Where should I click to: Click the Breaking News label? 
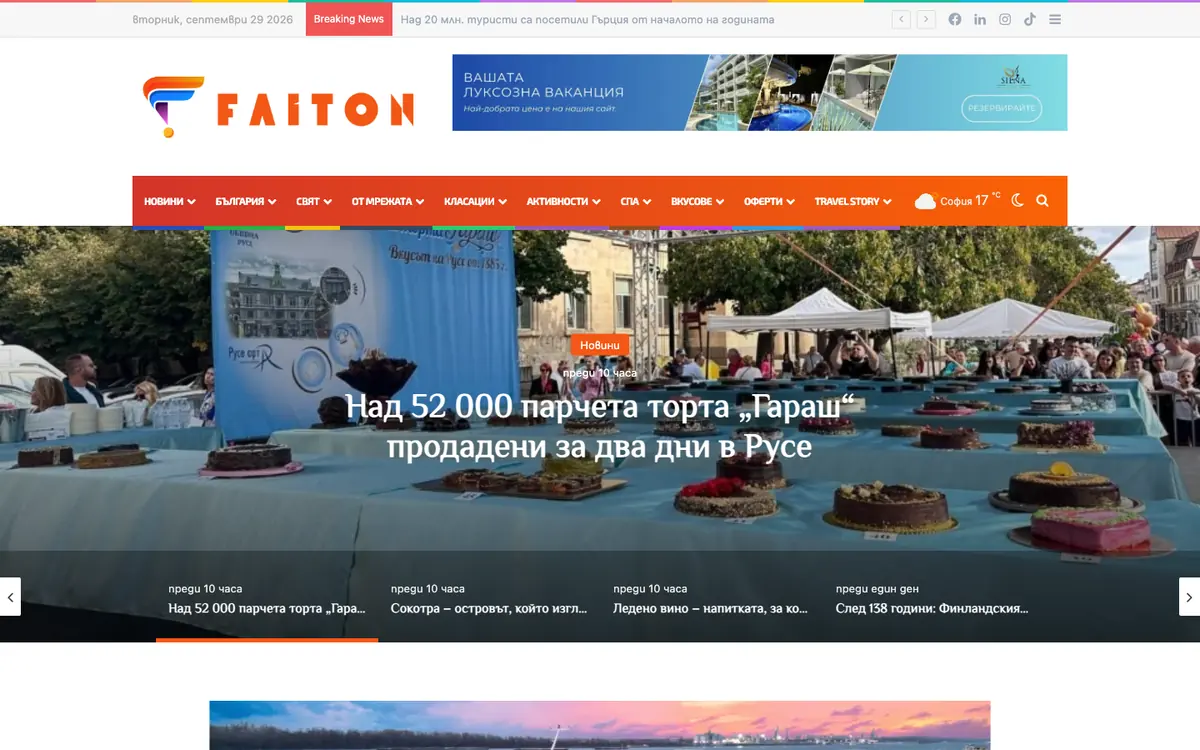coord(349,19)
